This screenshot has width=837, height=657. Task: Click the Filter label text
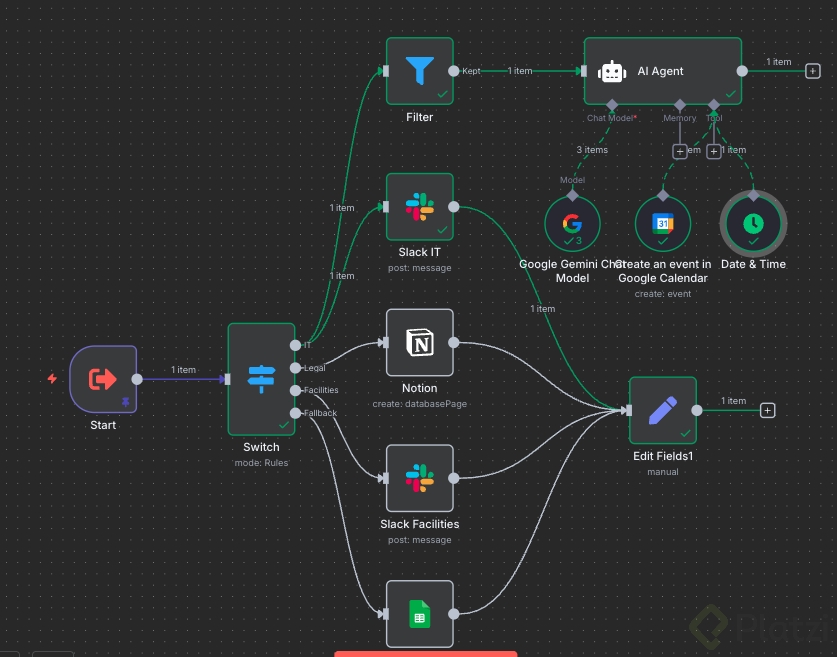(420, 117)
